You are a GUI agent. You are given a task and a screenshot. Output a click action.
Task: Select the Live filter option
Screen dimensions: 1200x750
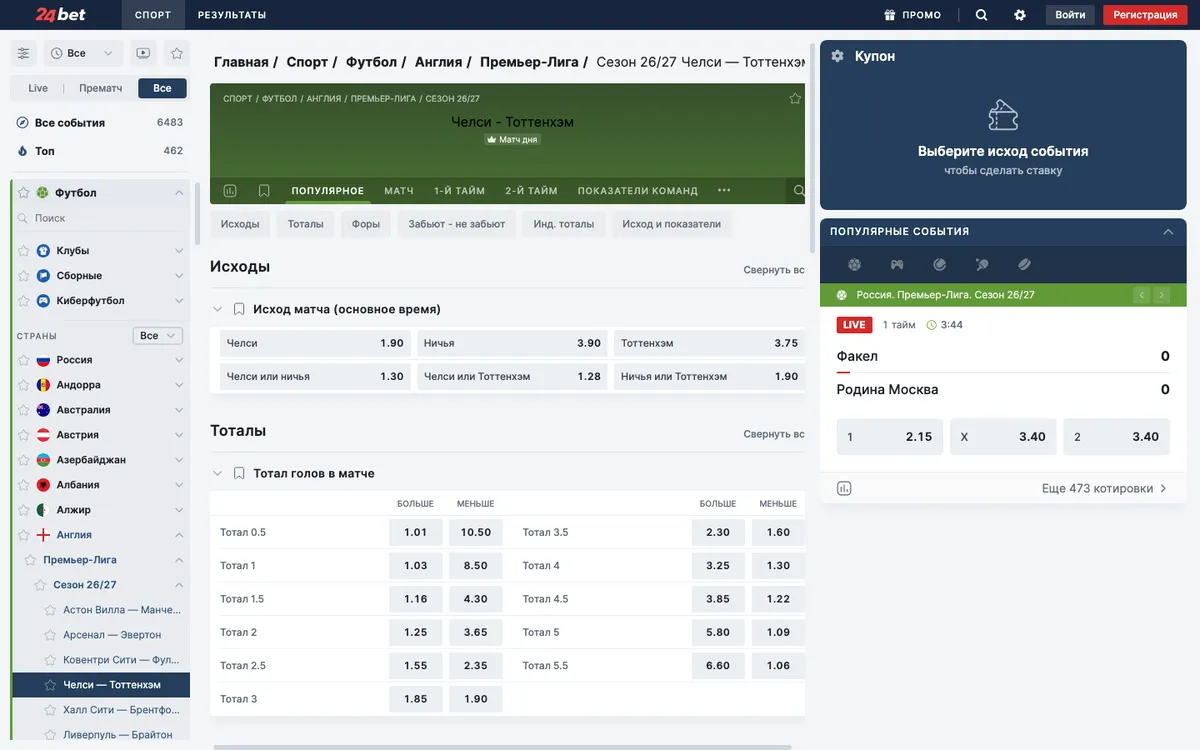[x=38, y=88]
